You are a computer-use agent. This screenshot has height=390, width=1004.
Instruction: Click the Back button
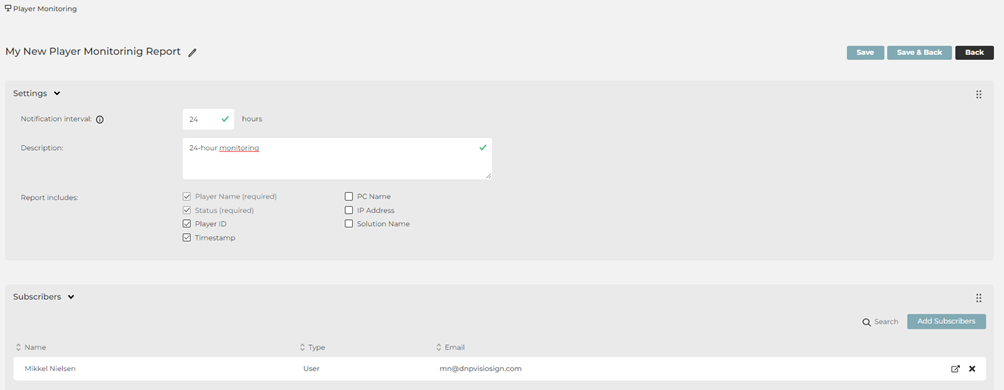(x=974, y=53)
